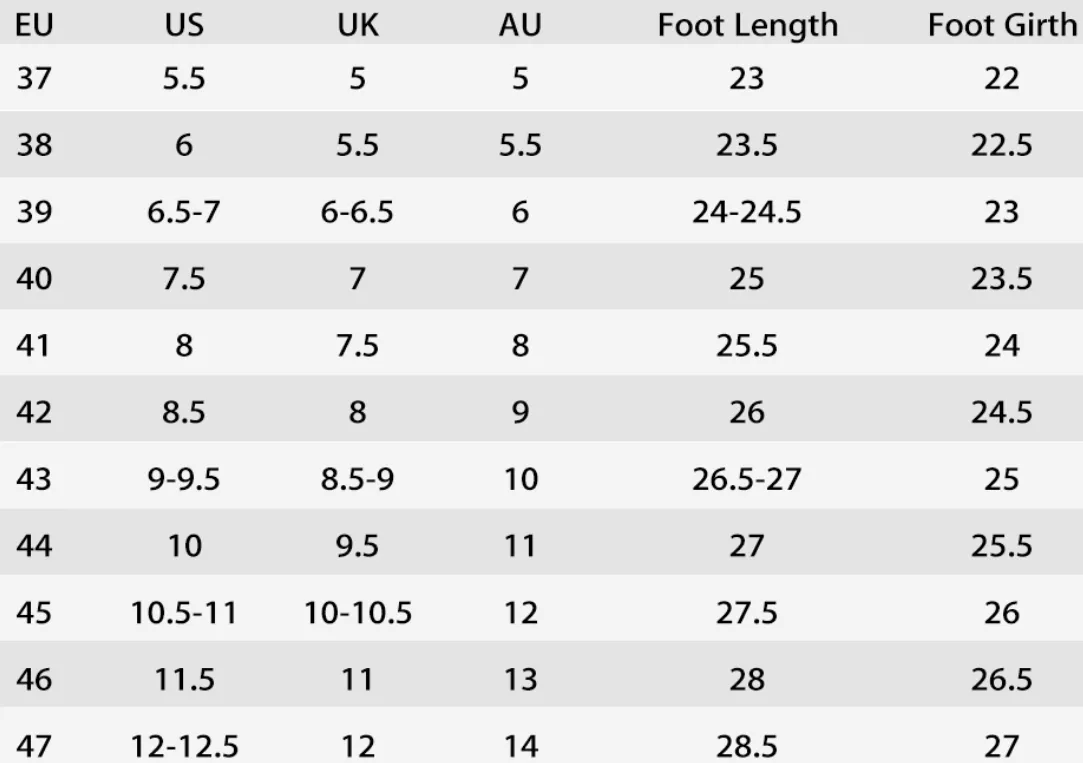Click the EU column header
Viewport: 1083px width, 763px height.
(x=34, y=25)
